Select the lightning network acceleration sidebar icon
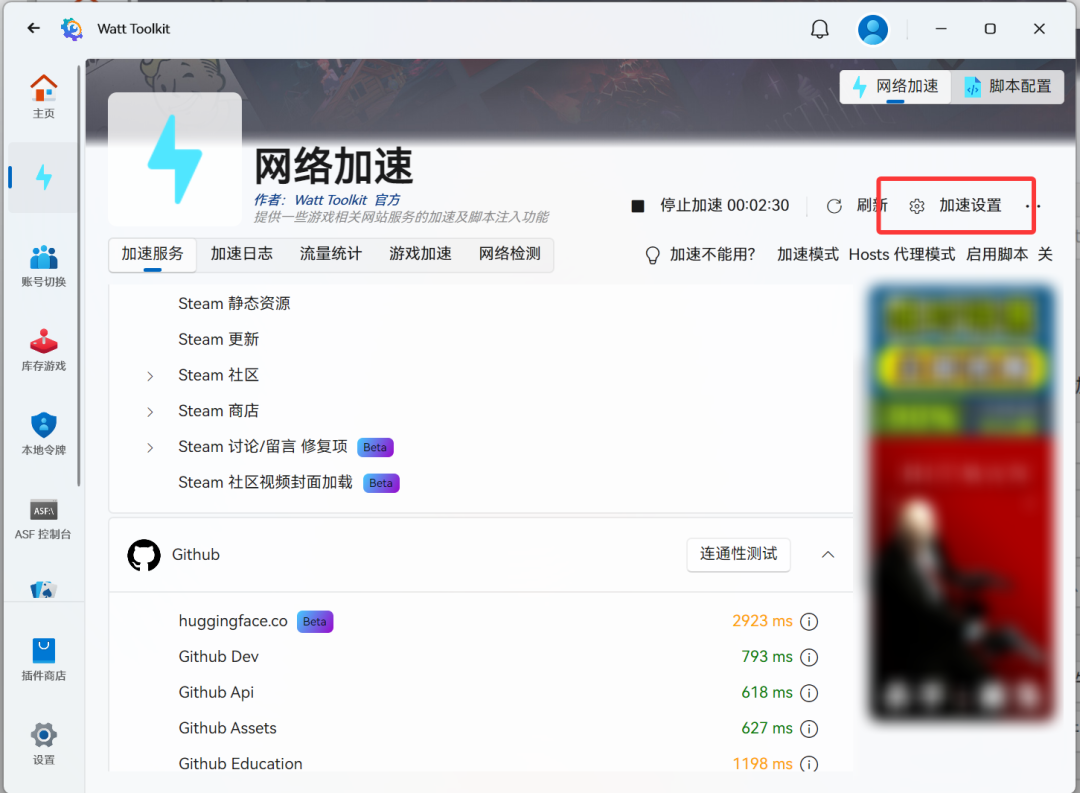 coord(43,177)
